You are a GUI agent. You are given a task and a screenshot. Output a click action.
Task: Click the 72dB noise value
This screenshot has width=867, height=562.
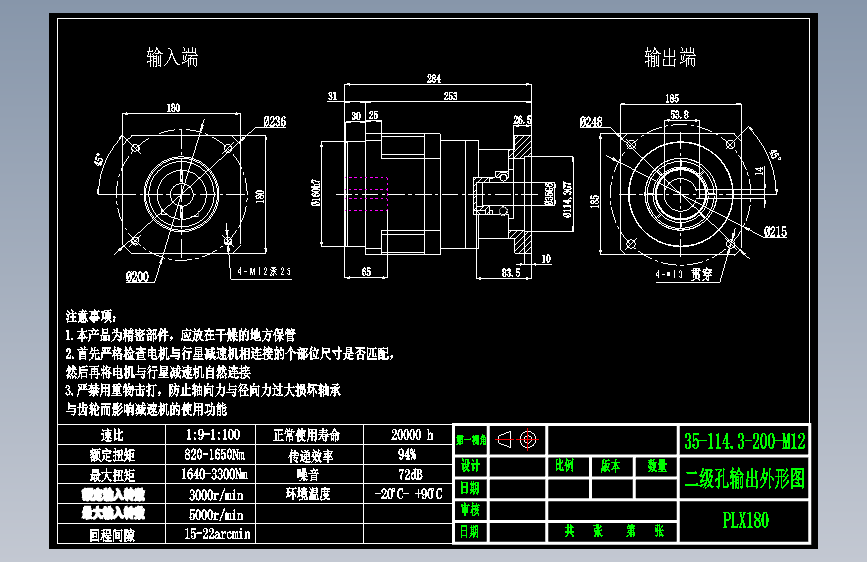point(410,475)
